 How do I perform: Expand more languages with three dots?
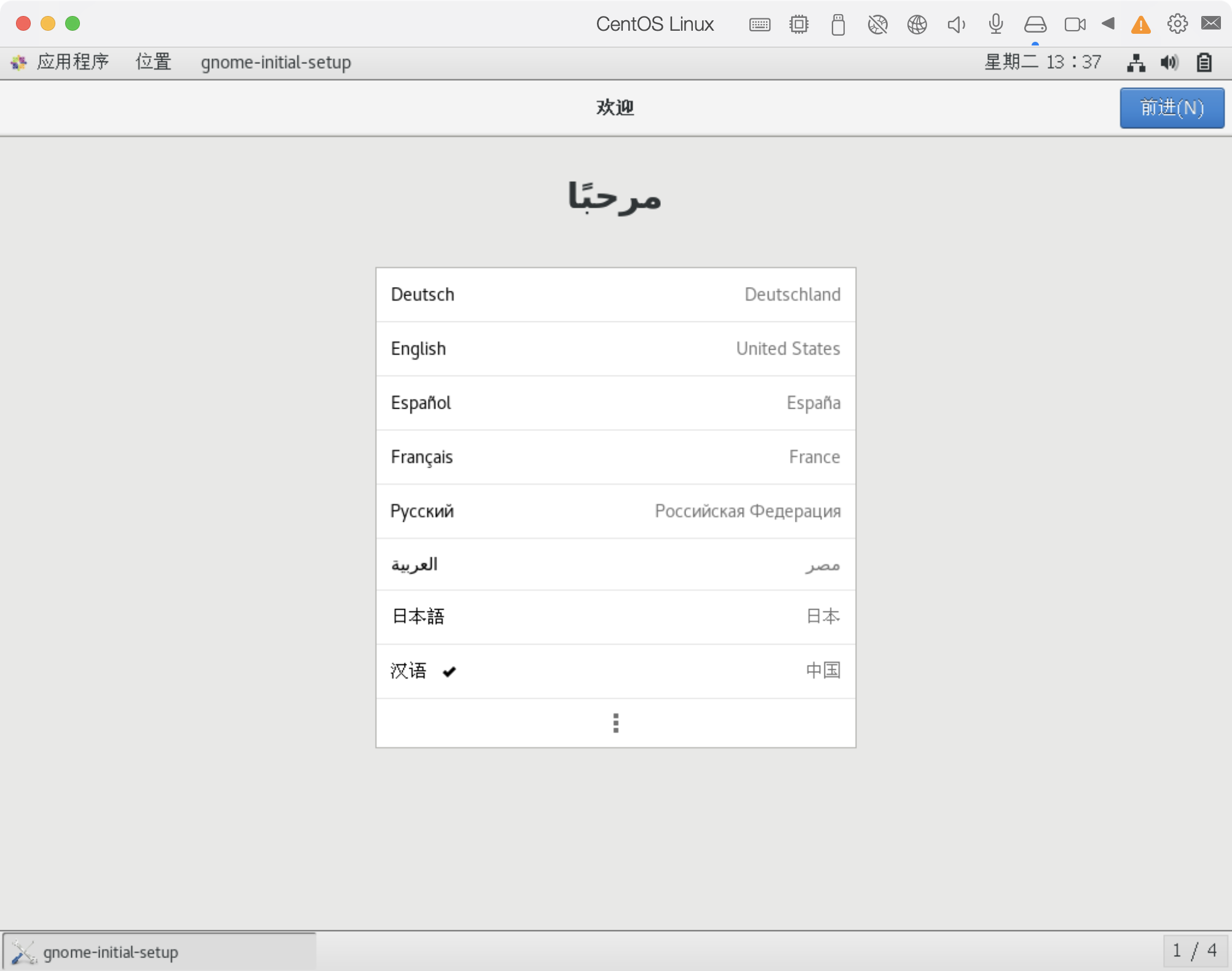click(x=615, y=723)
